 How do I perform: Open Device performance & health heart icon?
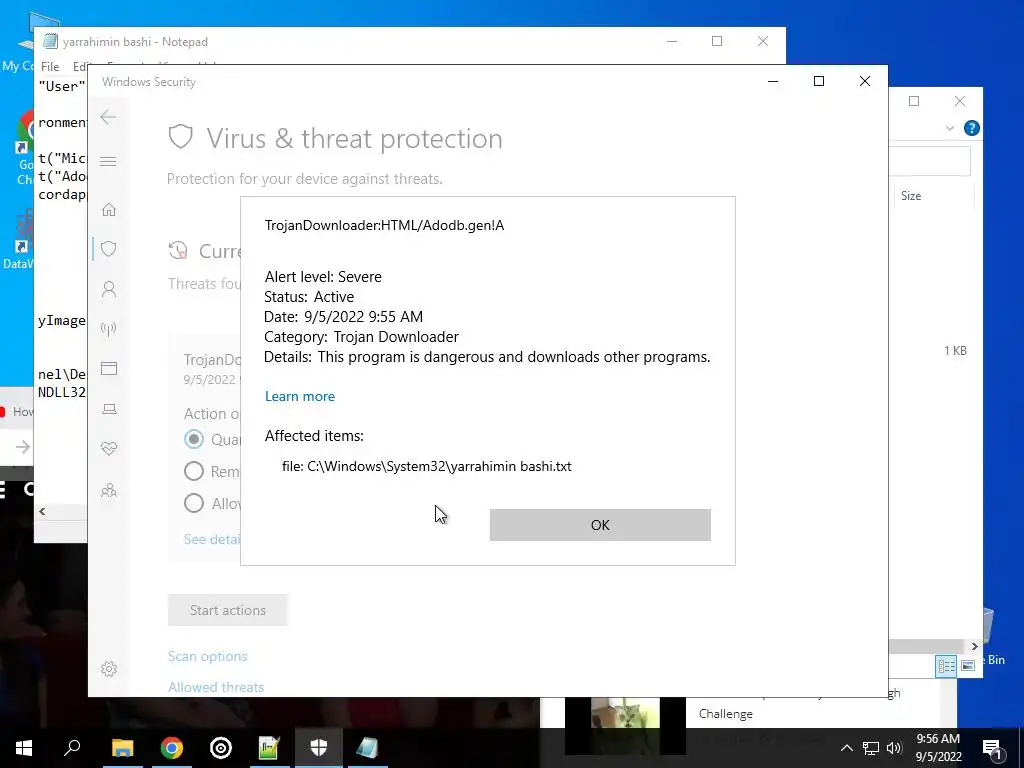(109, 449)
